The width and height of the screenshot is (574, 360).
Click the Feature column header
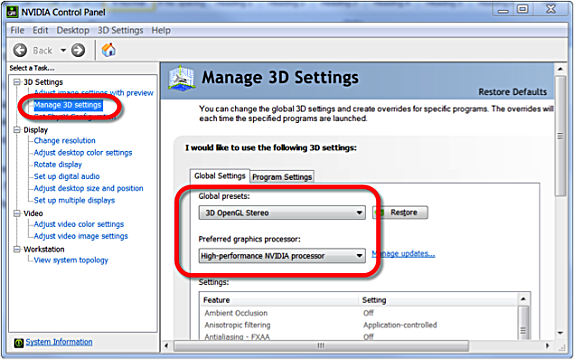279,300
